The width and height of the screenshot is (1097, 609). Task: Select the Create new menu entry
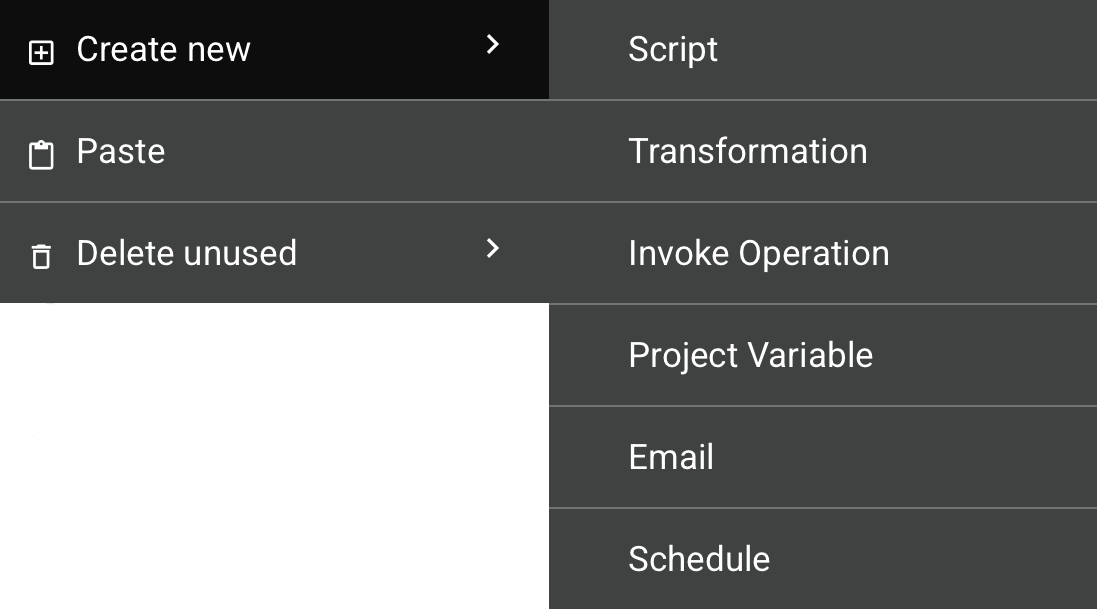point(164,49)
